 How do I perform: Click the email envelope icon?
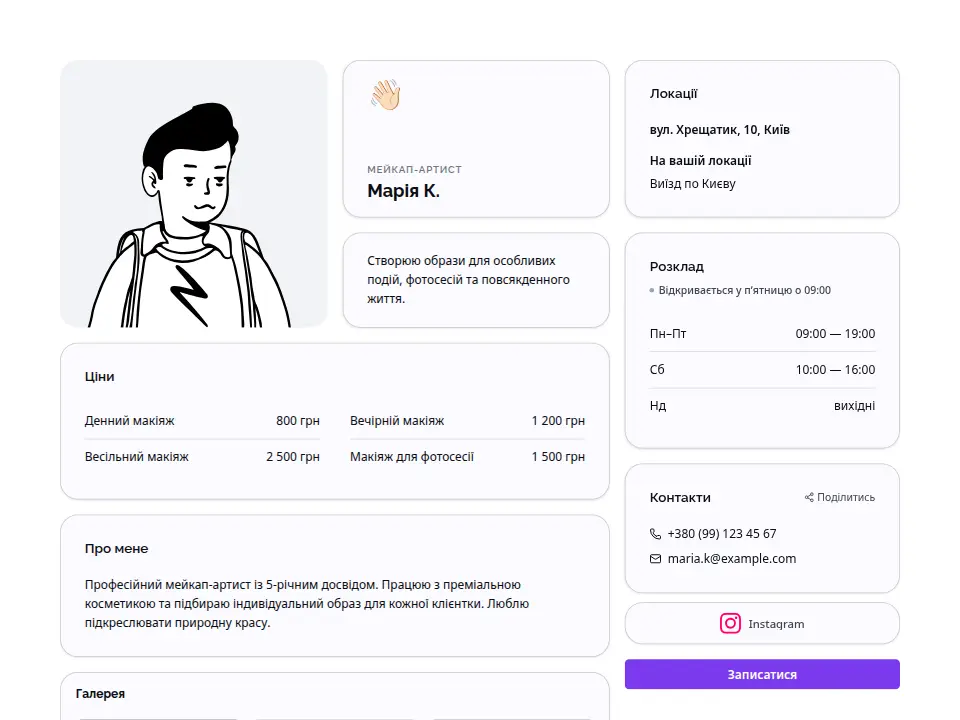[655, 558]
